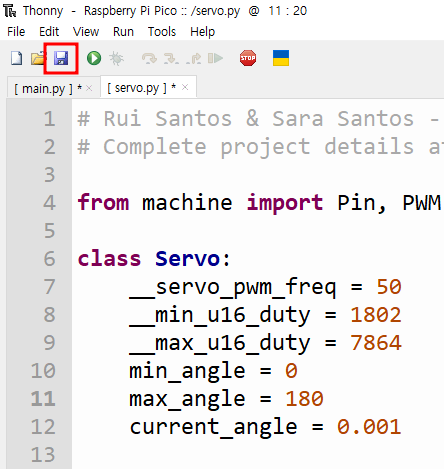Click the value 180
This screenshot has width=444, height=469.
click(304, 399)
